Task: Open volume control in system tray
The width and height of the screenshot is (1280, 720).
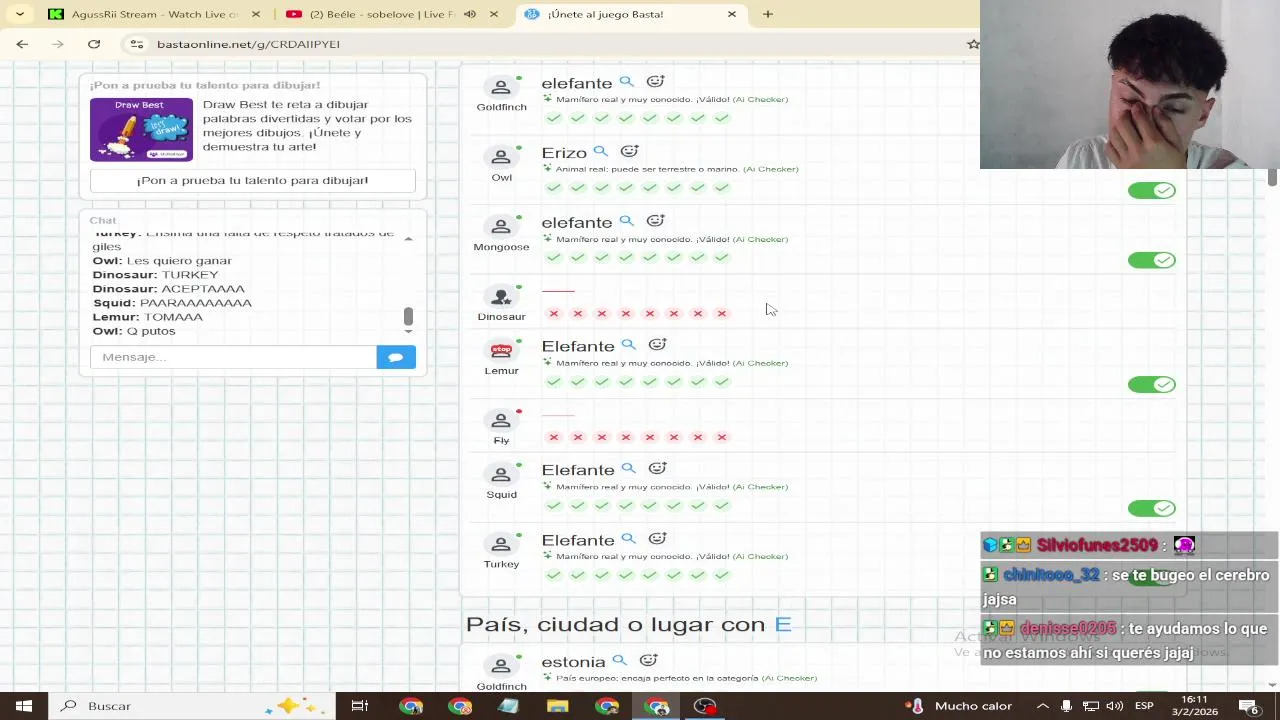Action: 1114,706
